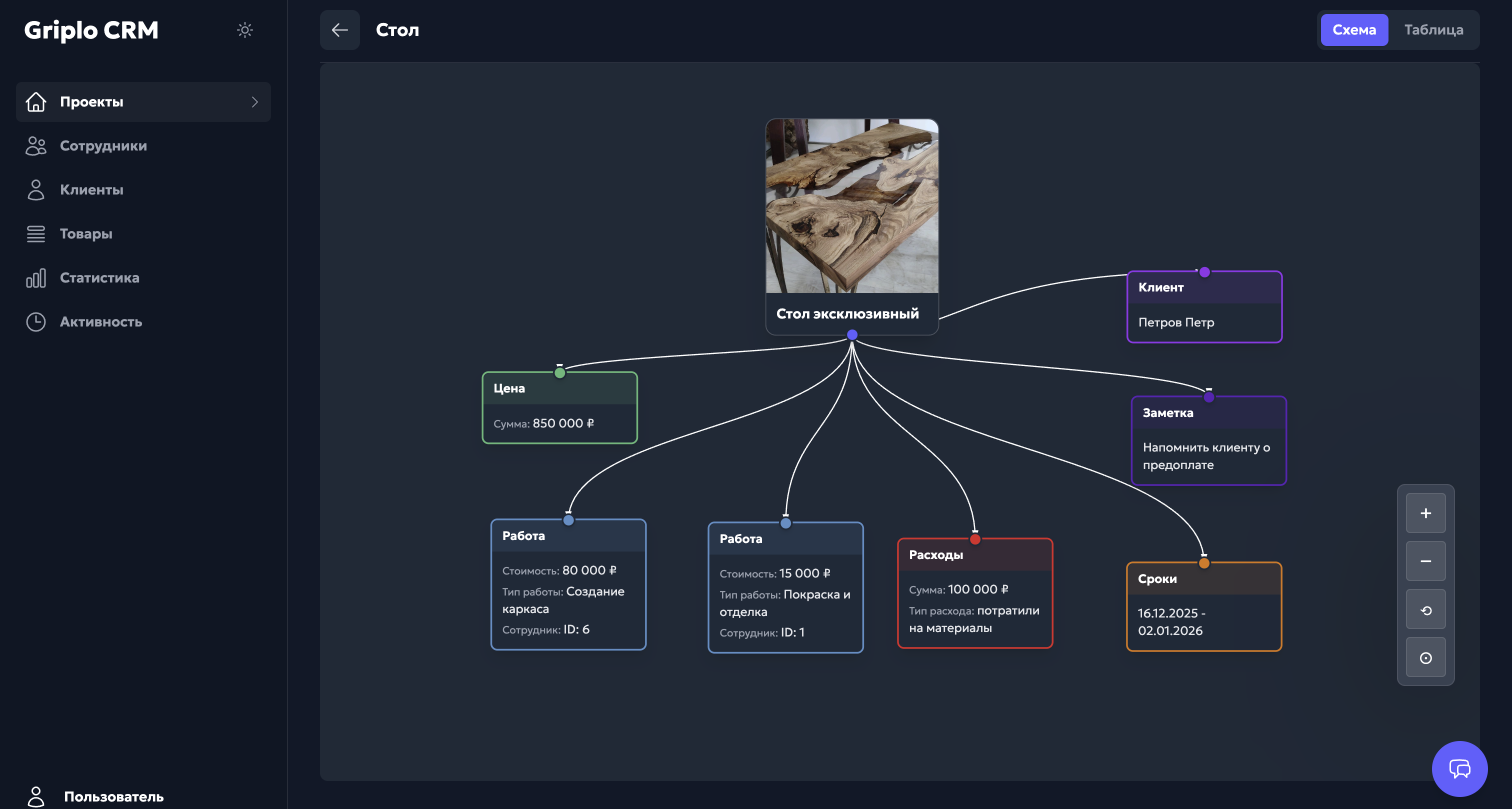
Task: Switch to the Таблица tab
Action: point(1434,29)
